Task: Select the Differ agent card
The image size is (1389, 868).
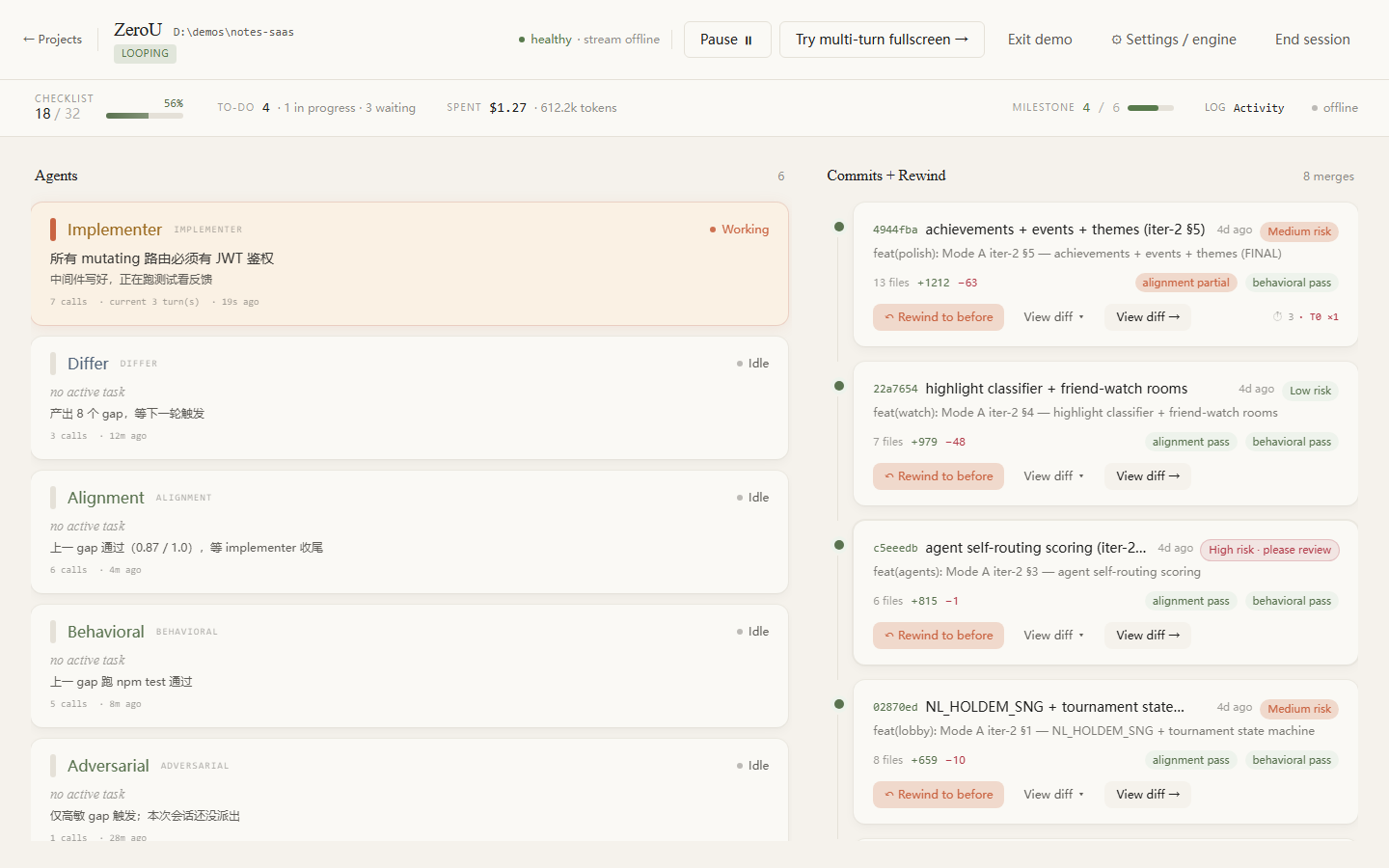Action: tap(410, 397)
